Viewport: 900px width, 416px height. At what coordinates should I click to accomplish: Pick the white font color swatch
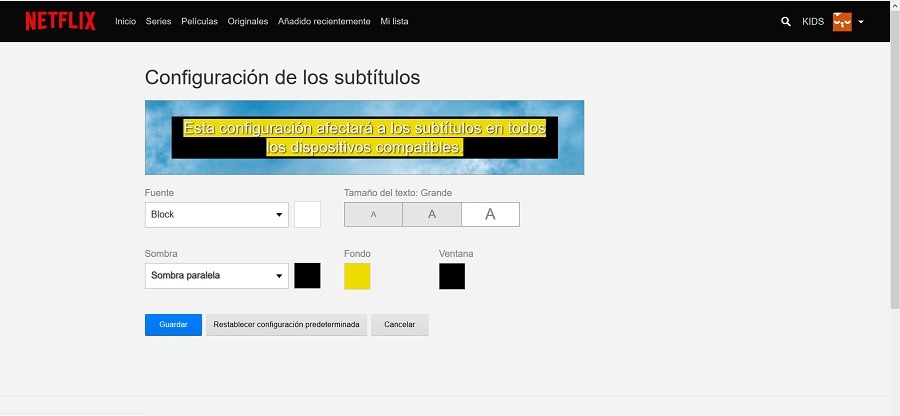pos(307,215)
